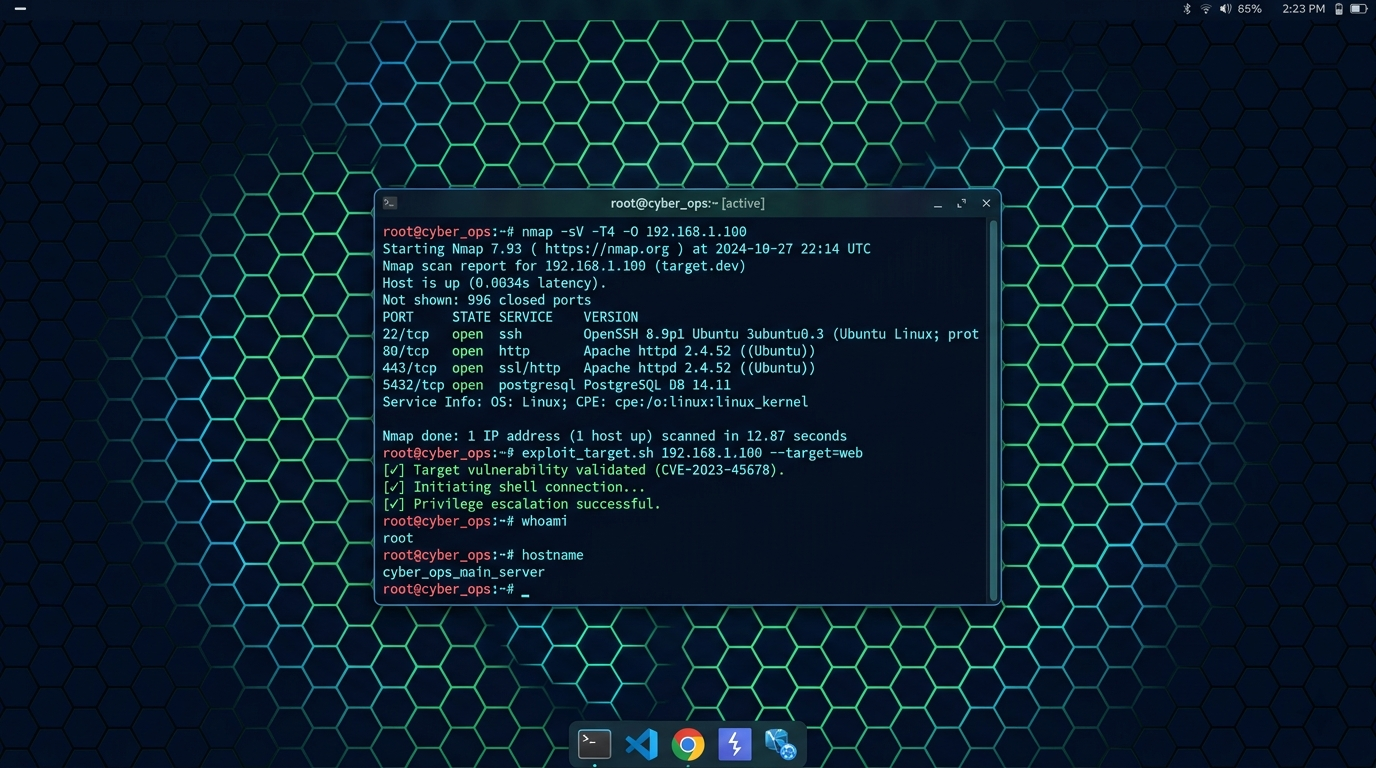Click the 65% volume level text
The height and width of the screenshot is (768, 1376).
click(x=1250, y=9)
